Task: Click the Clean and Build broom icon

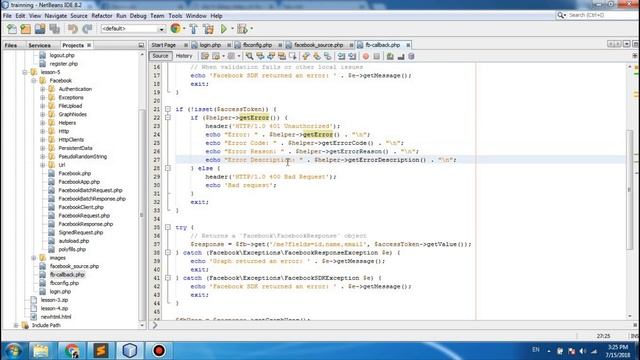Action: pyautogui.click(x=209, y=29)
